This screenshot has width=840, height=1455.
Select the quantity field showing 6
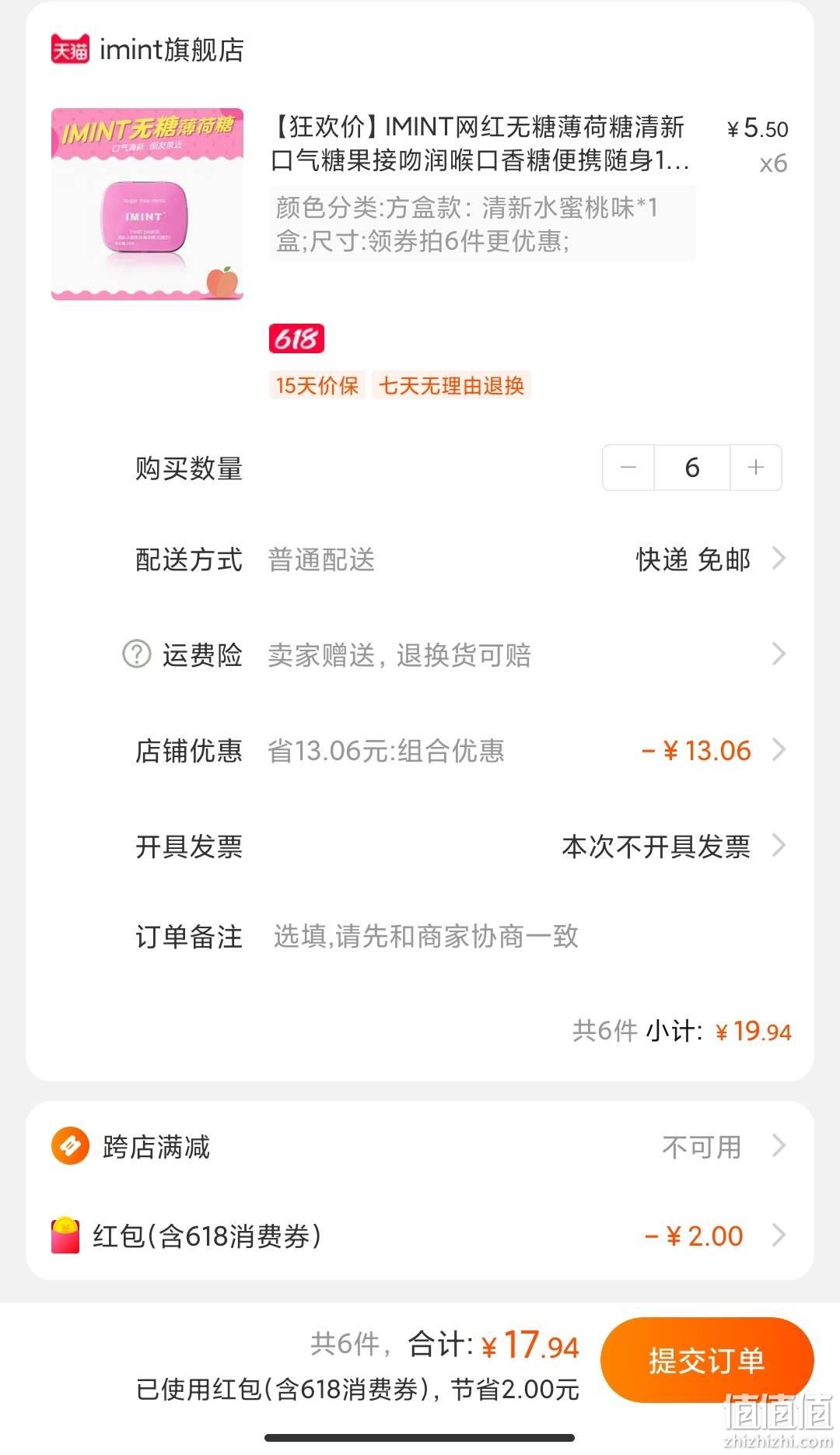[692, 468]
